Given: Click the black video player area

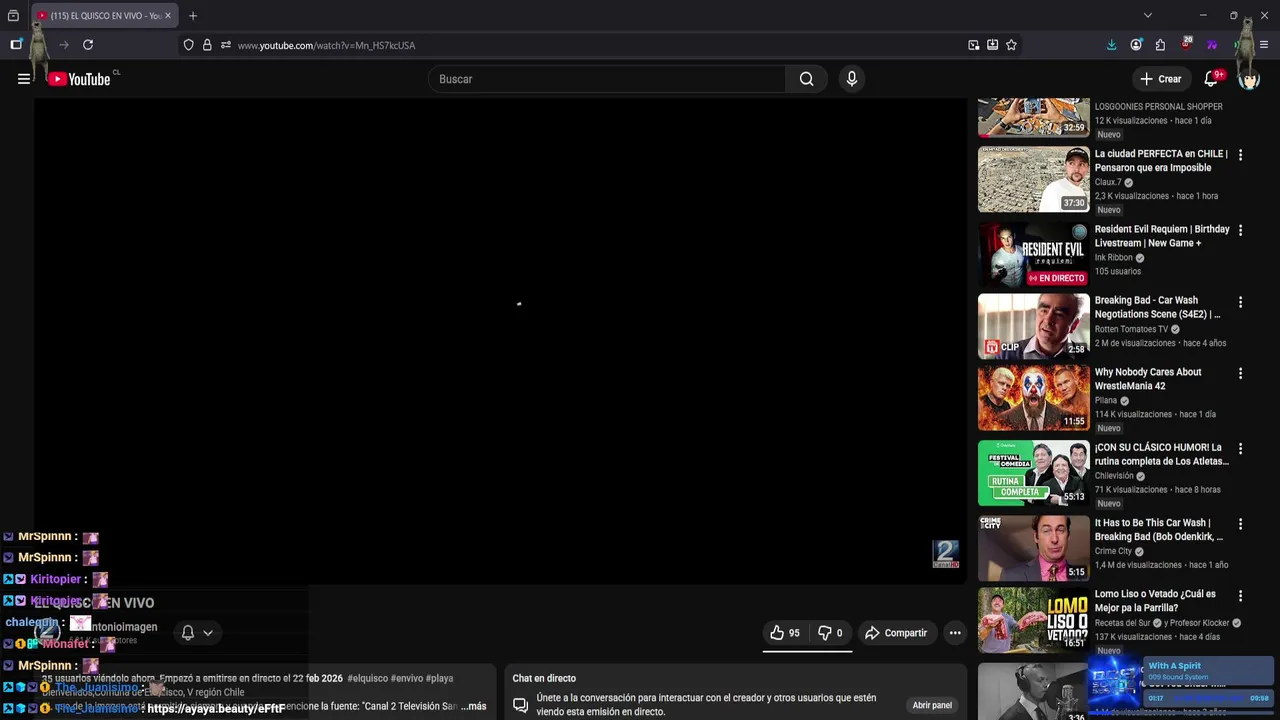Looking at the screenshot, I should (x=500, y=340).
